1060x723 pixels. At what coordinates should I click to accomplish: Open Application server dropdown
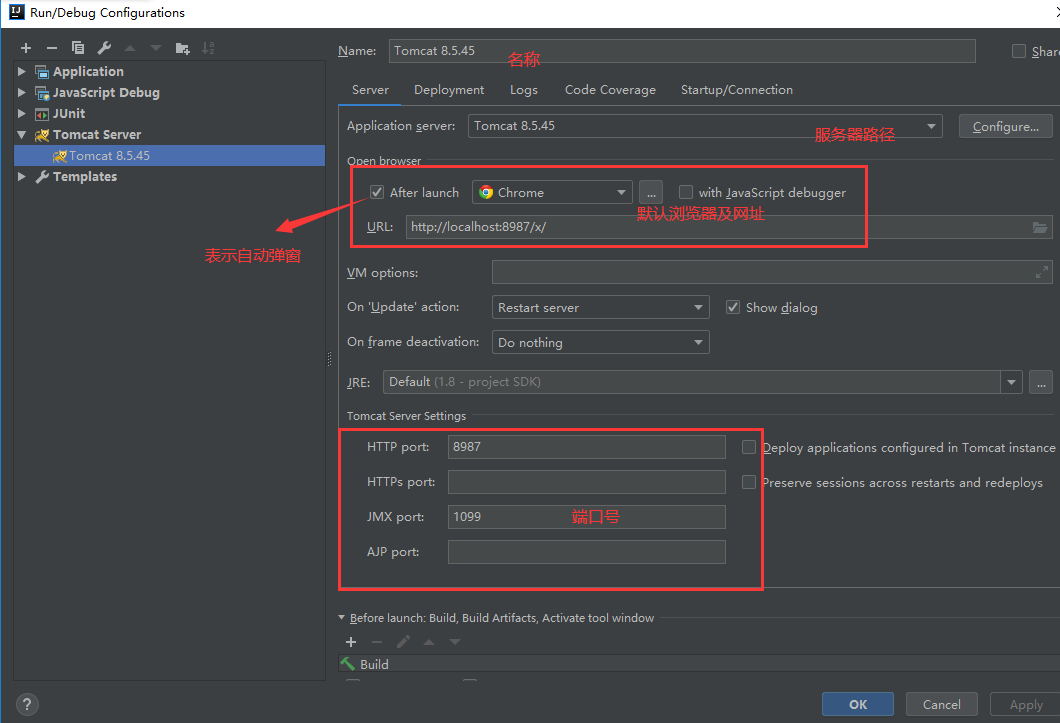(931, 126)
